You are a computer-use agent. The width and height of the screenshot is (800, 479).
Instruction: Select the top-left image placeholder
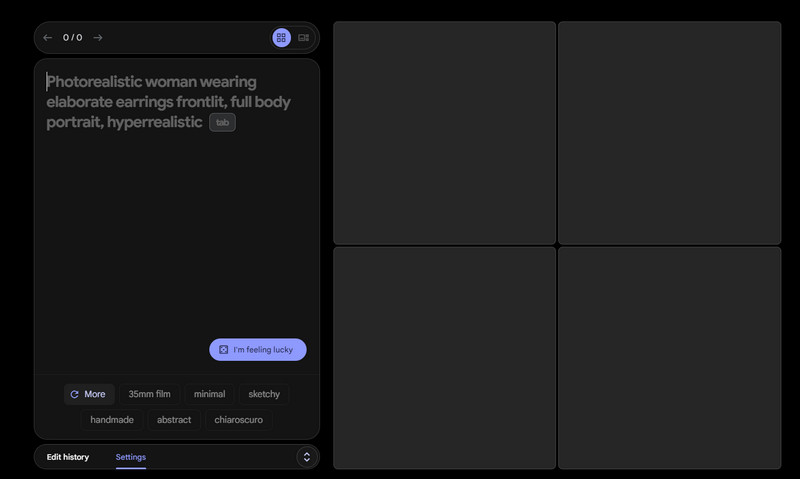pos(444,133)
